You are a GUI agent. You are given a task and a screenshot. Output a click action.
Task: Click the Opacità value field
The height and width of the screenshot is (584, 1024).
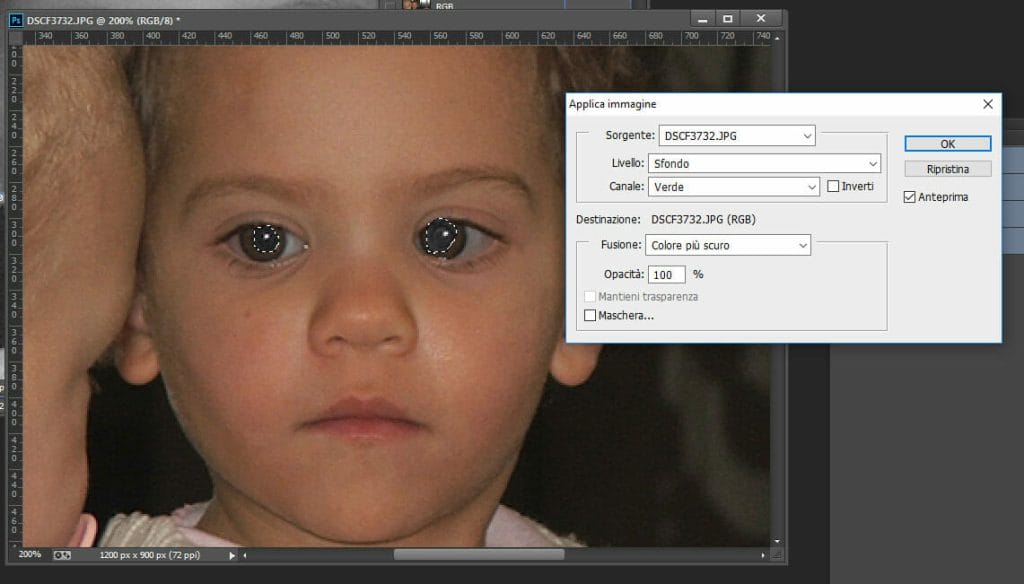665,274
